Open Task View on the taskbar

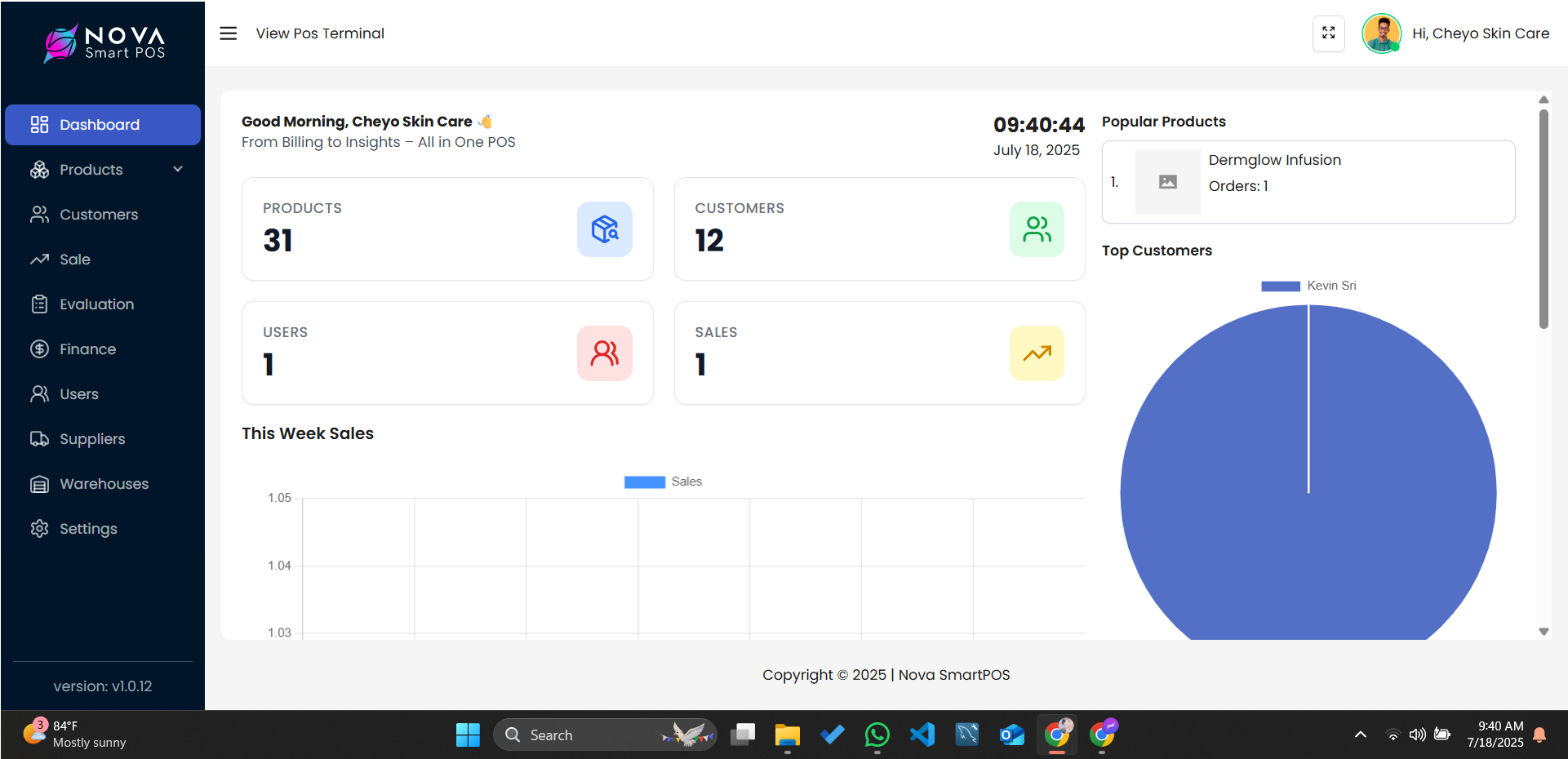coord(743,735)
